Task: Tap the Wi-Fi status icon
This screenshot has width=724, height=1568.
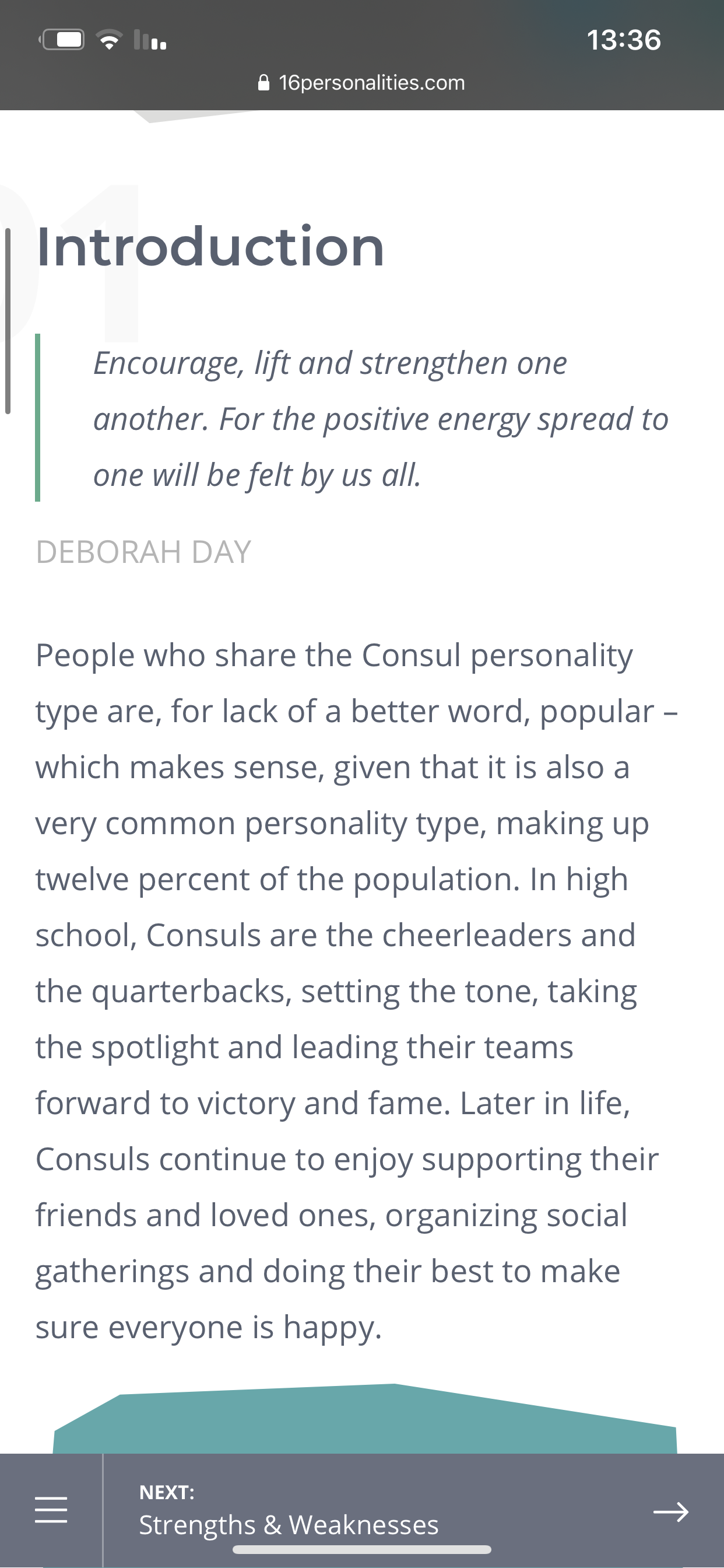Action: point(110,40)
